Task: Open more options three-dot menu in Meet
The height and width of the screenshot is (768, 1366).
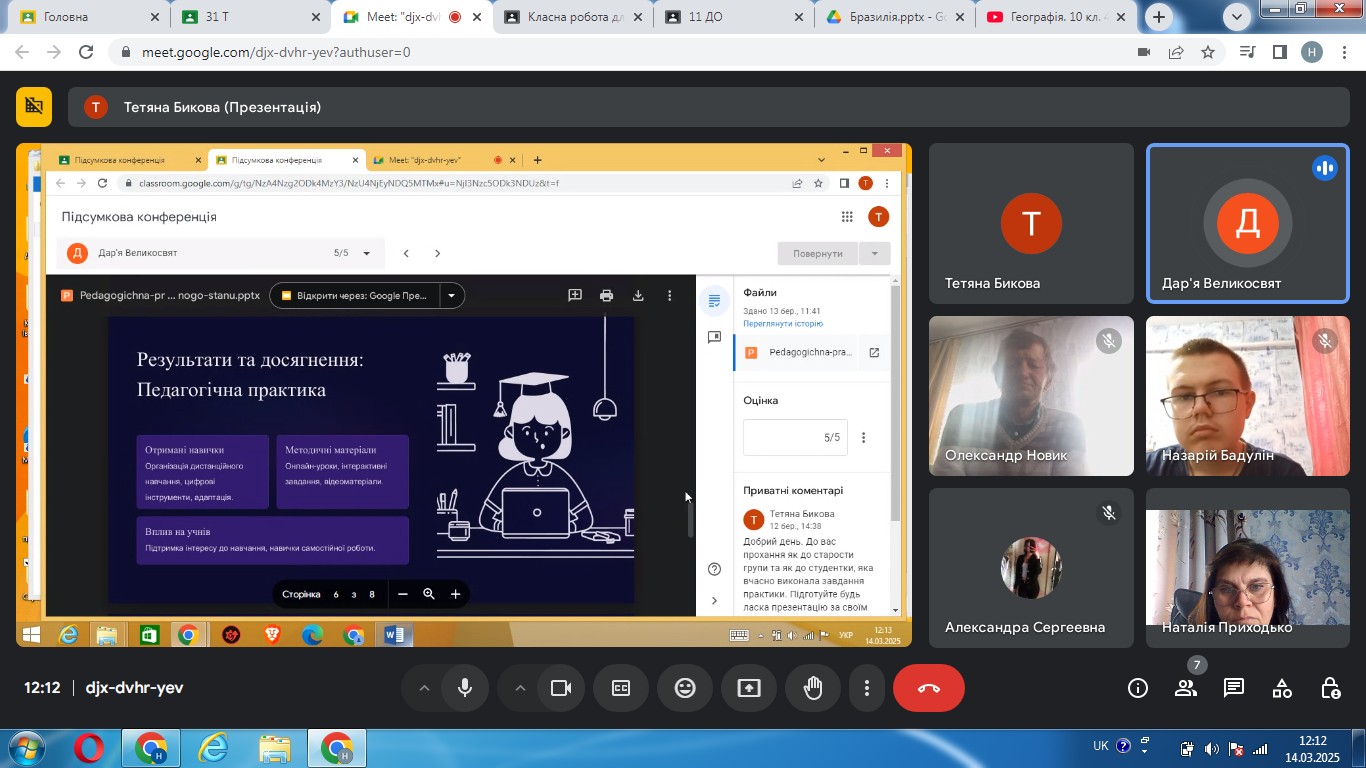Action: coord(867,688)
